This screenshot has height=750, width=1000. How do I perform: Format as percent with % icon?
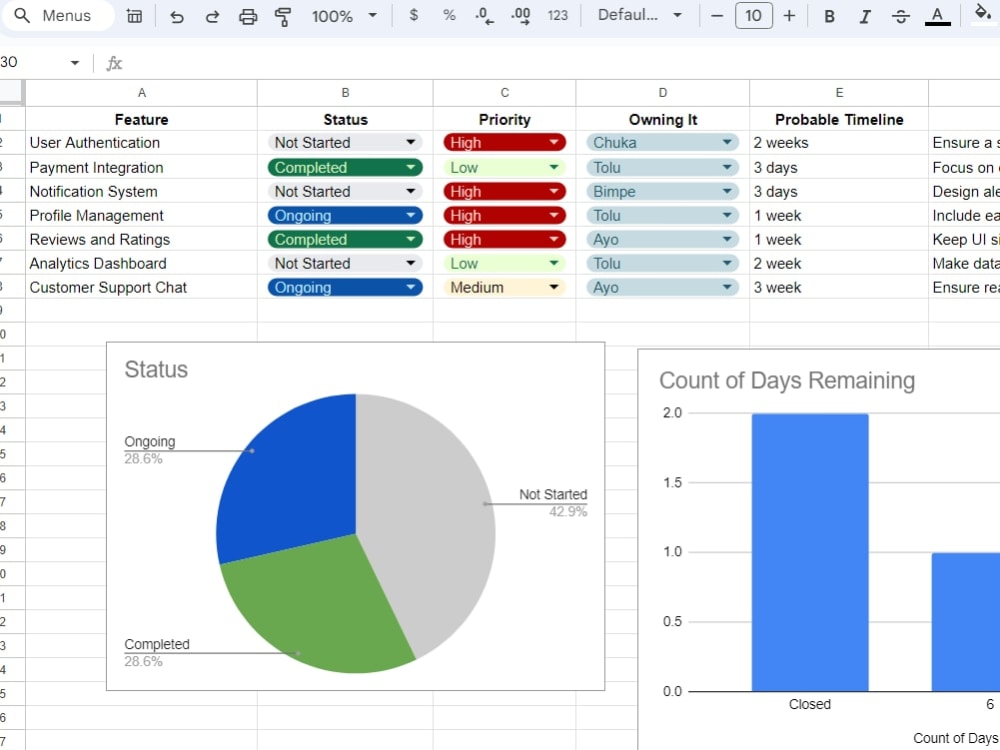click(449, 15)
